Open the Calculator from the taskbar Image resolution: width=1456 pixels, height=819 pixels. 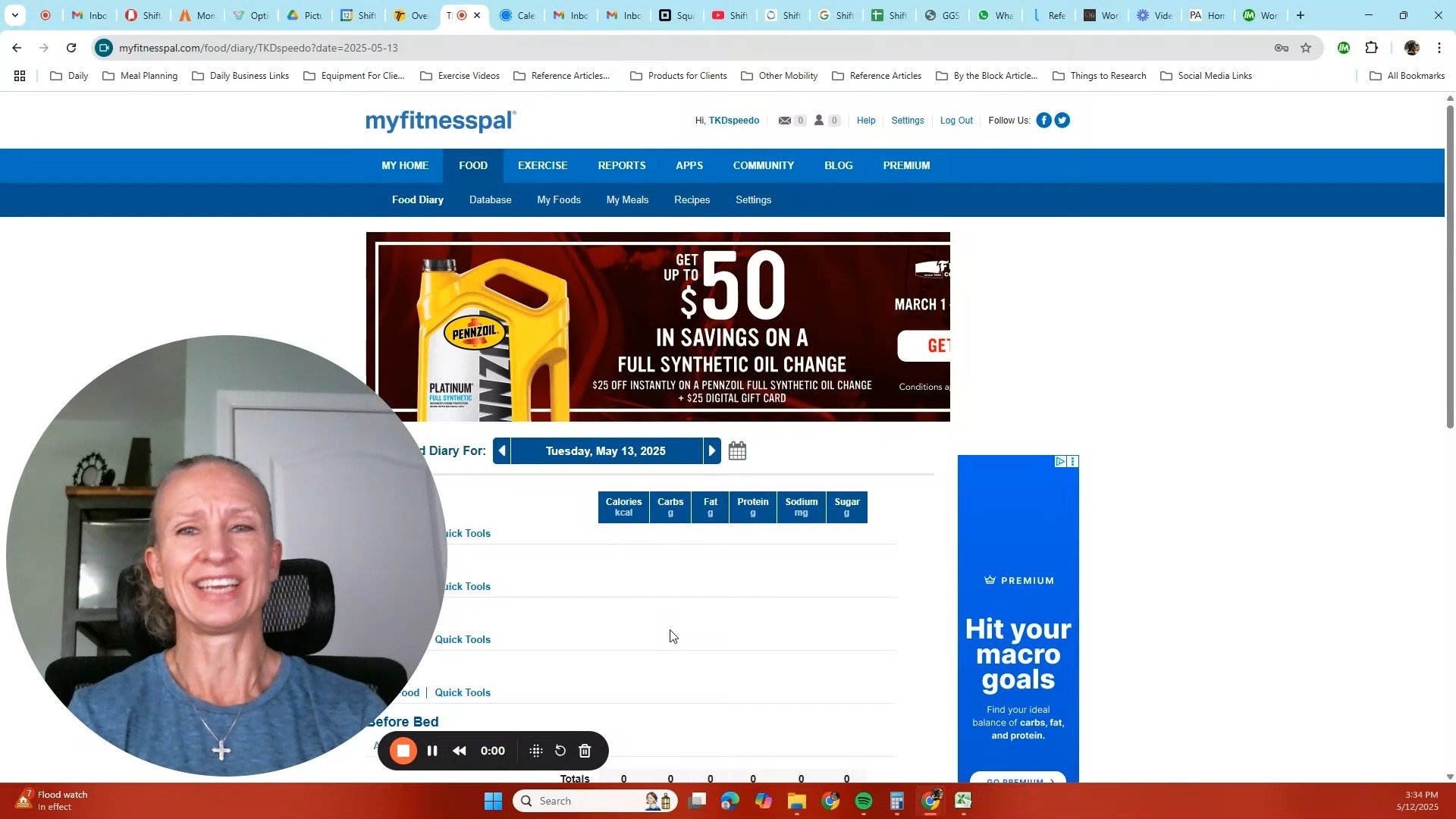pos(897,801)
